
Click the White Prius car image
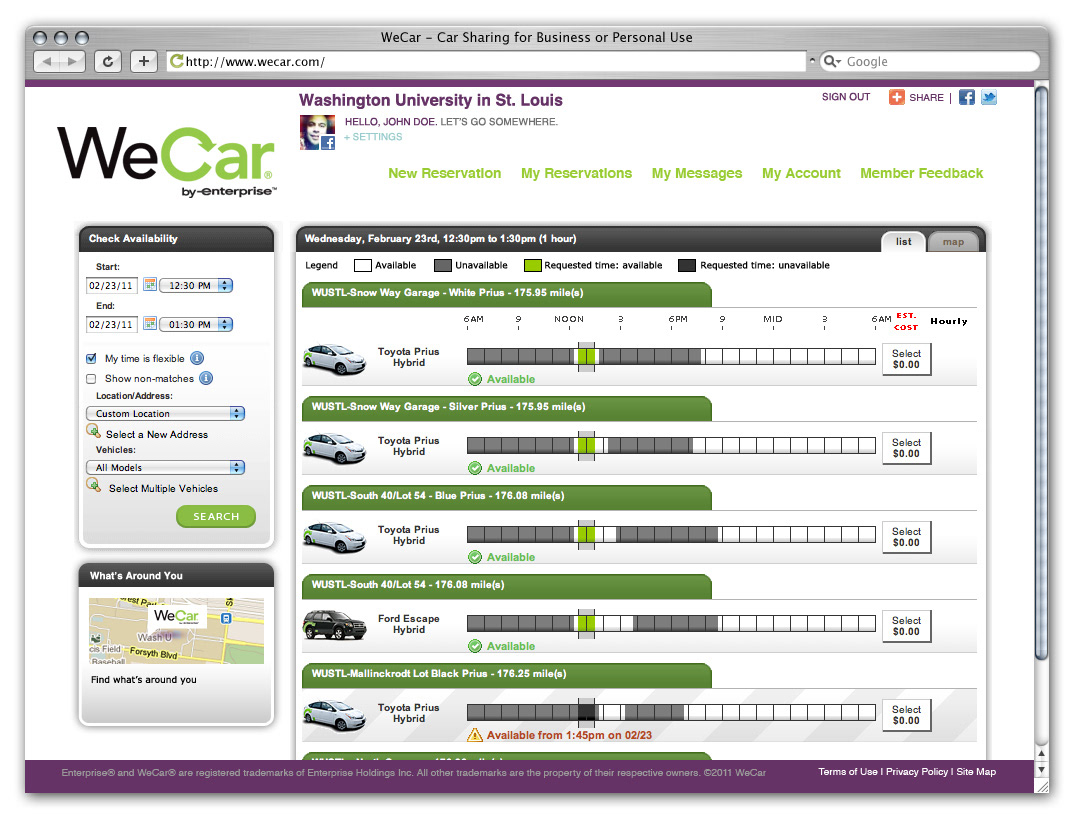pos(335,359)
